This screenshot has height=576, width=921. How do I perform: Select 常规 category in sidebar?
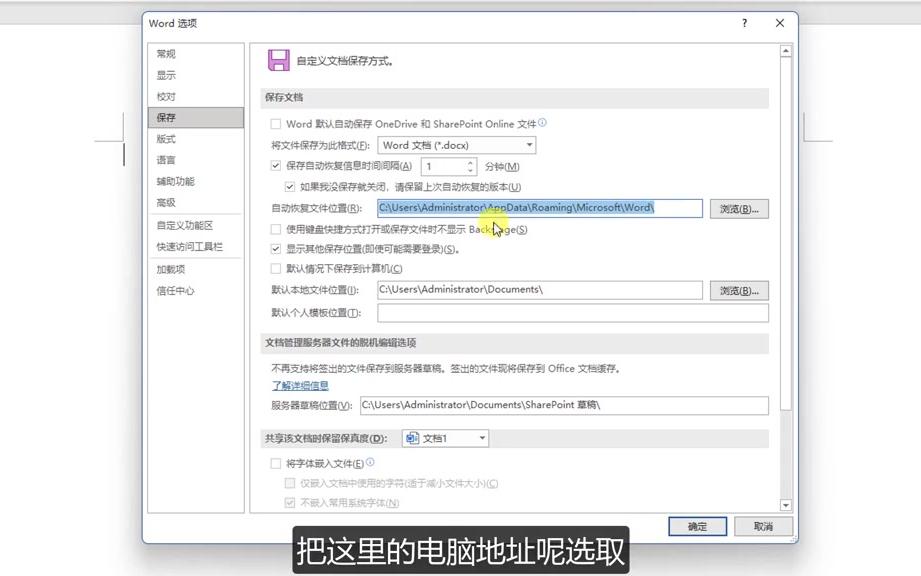(196, 54)
